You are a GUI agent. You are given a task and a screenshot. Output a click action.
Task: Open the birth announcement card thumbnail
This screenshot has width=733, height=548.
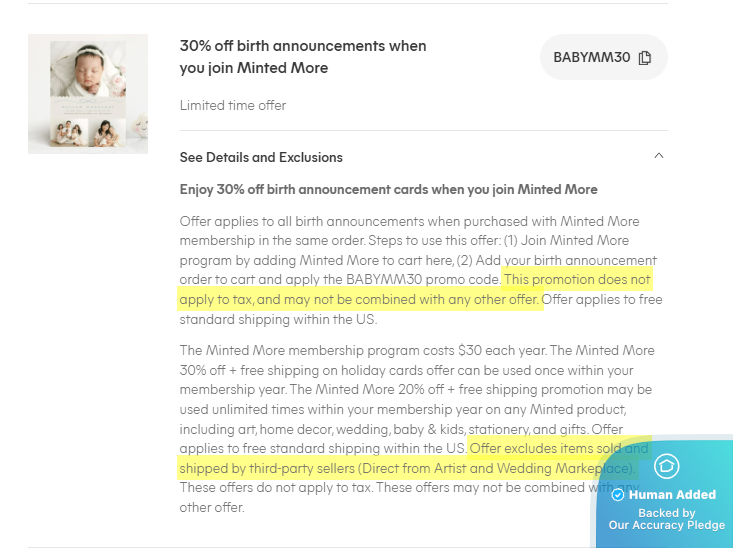pos(88,94)
